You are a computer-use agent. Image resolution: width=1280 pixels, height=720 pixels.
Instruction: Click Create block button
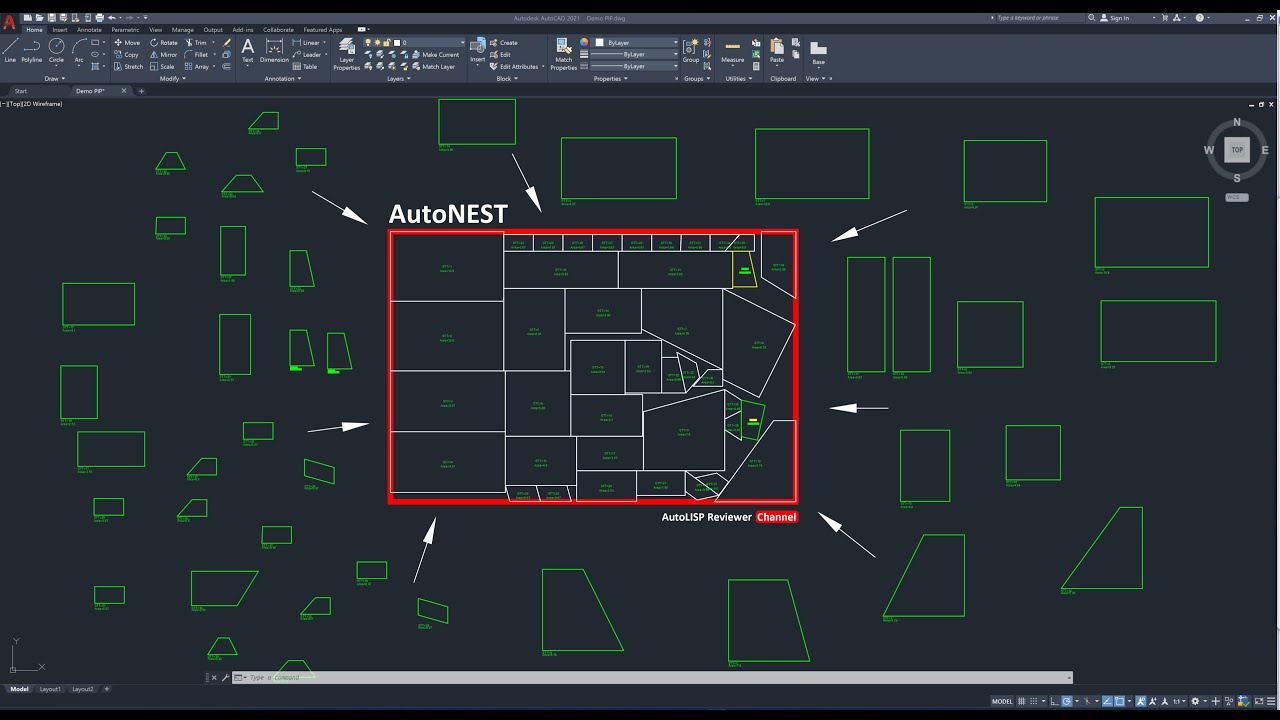(504, 43)
